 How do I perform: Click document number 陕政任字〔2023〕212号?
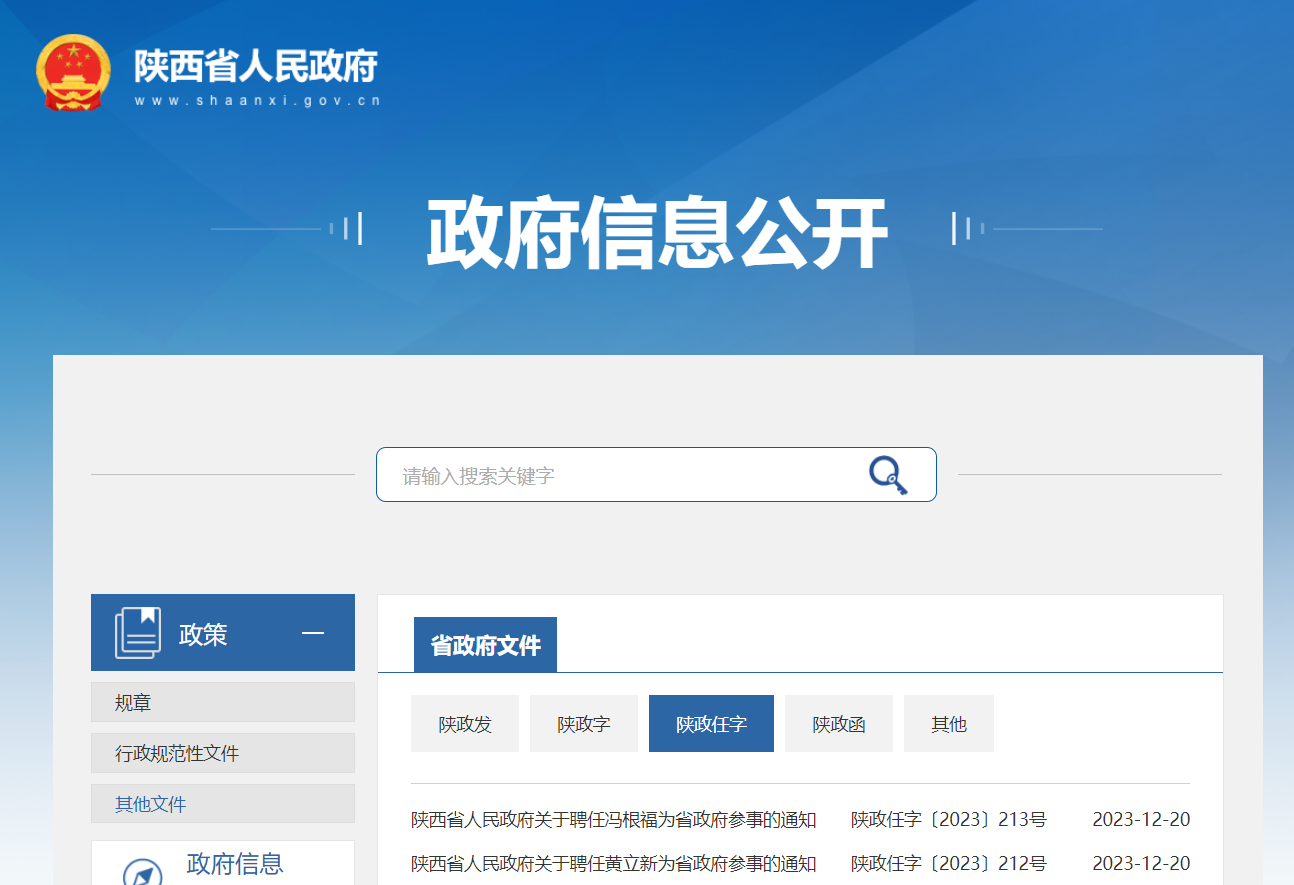pos(949,863)
